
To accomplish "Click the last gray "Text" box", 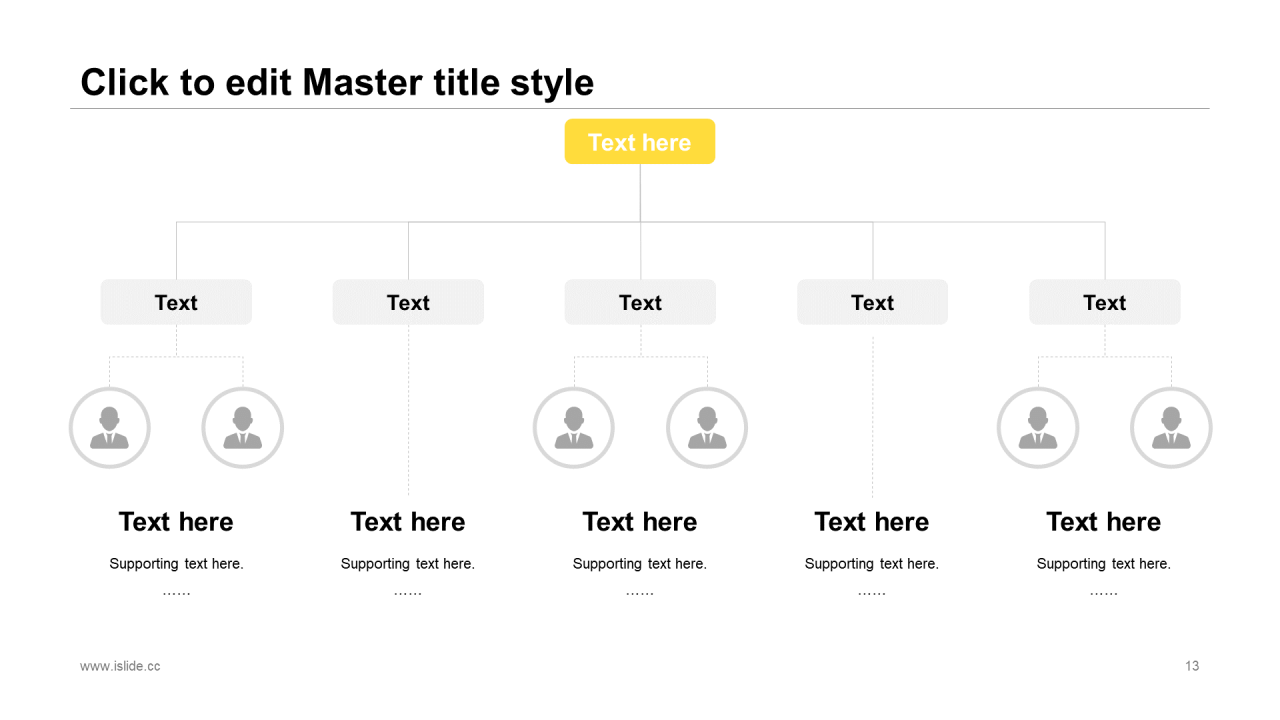I will (x=1105, y=302).
